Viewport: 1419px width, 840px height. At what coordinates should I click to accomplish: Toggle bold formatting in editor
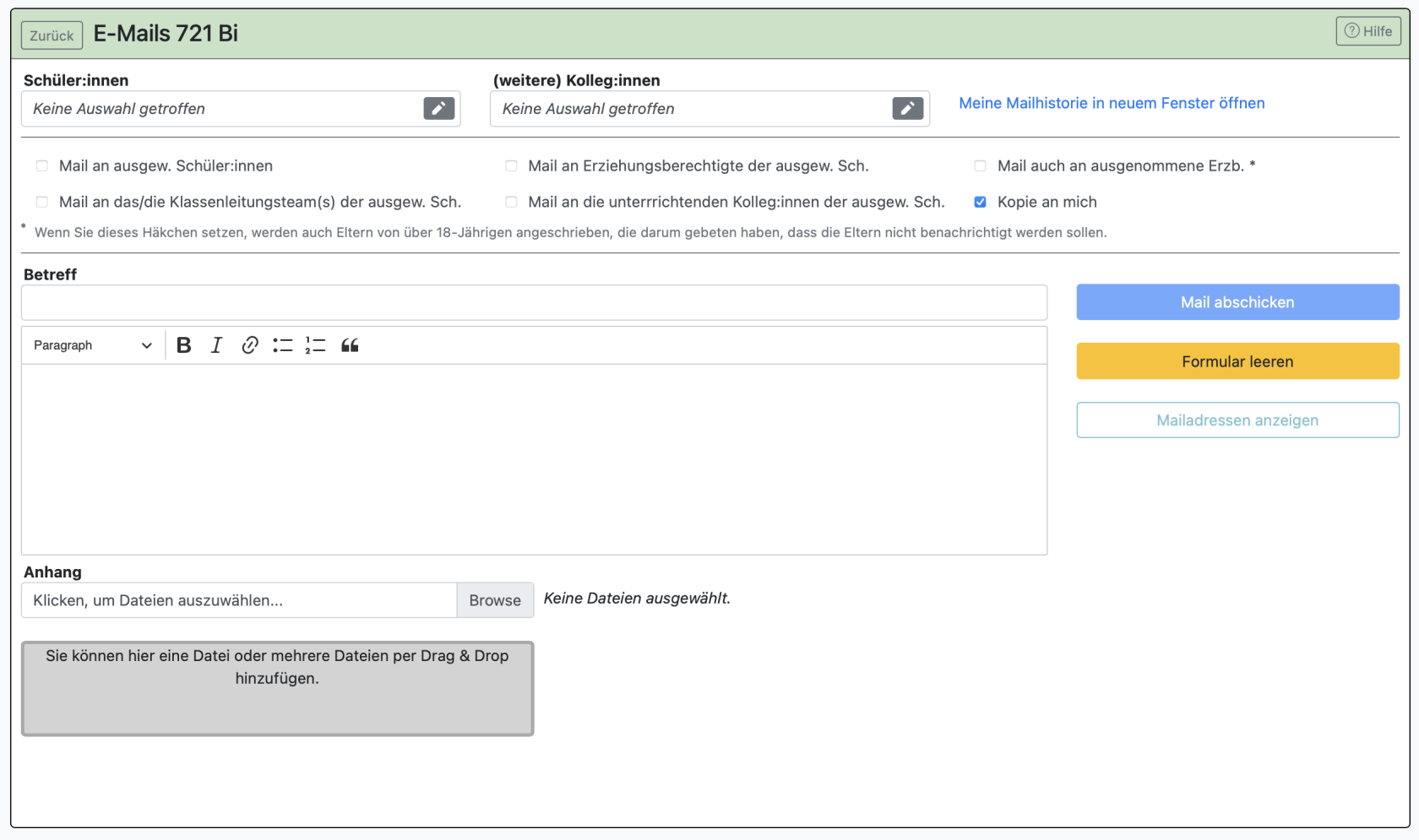(183, 345)
